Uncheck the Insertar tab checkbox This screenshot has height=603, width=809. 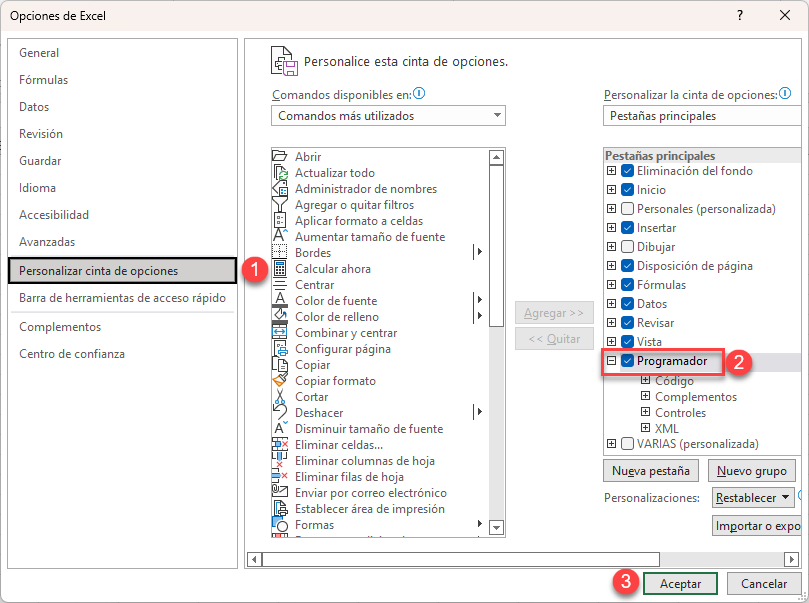coord(627,227)
